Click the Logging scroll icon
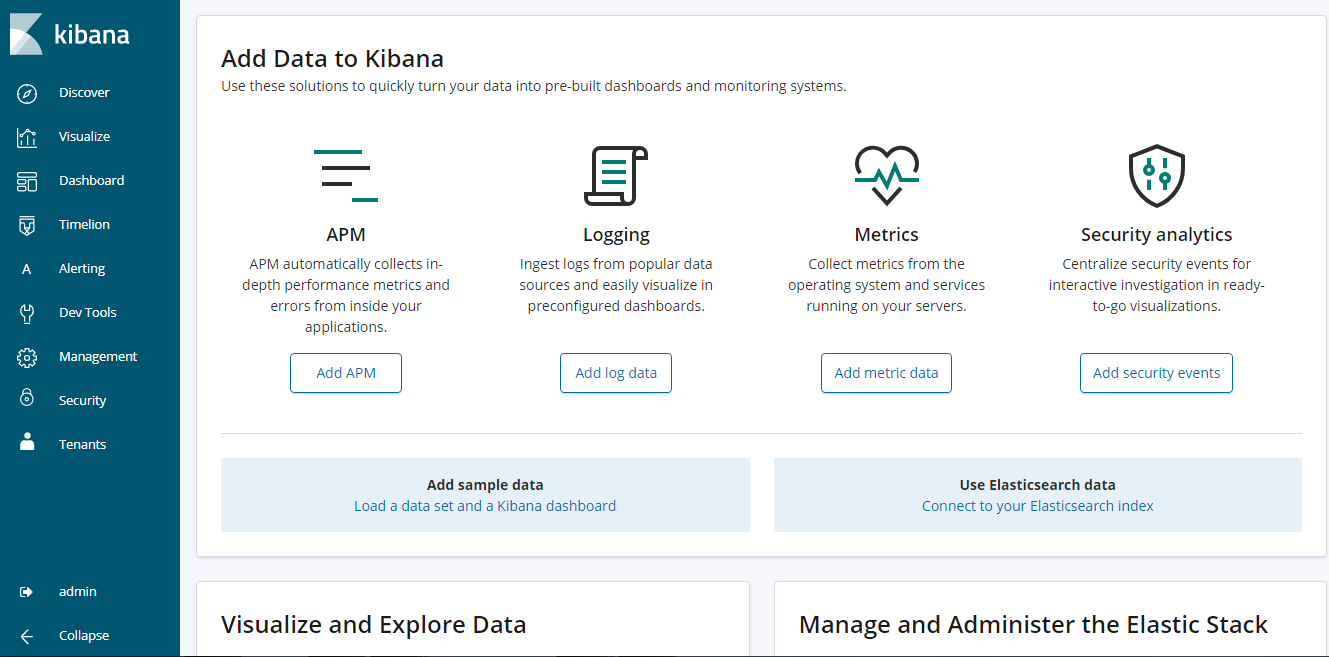This screenshot has height=657, width=1329. tap(616, 176)
